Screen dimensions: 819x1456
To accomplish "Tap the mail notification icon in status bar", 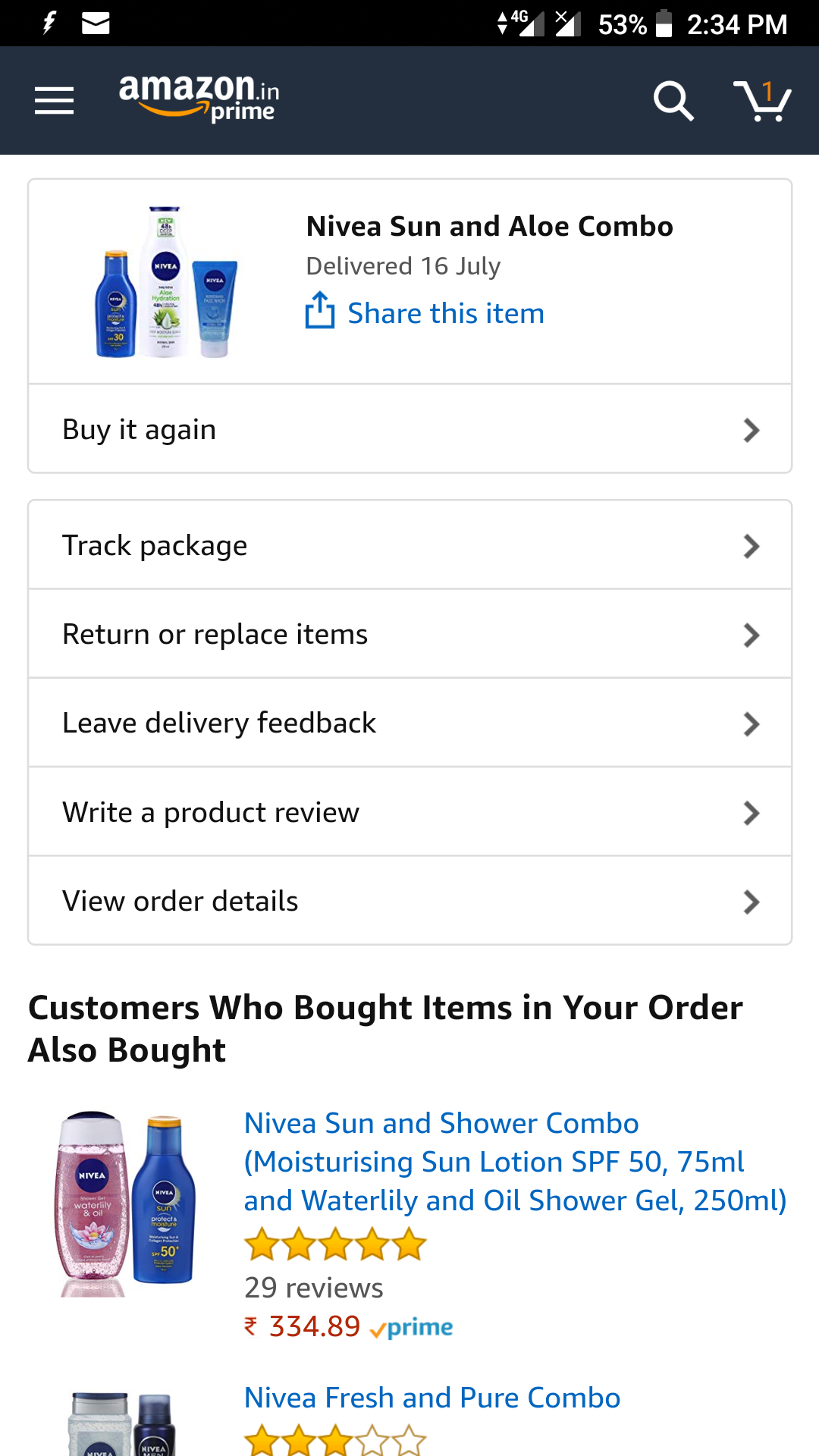I will click(x=96, y=24).
